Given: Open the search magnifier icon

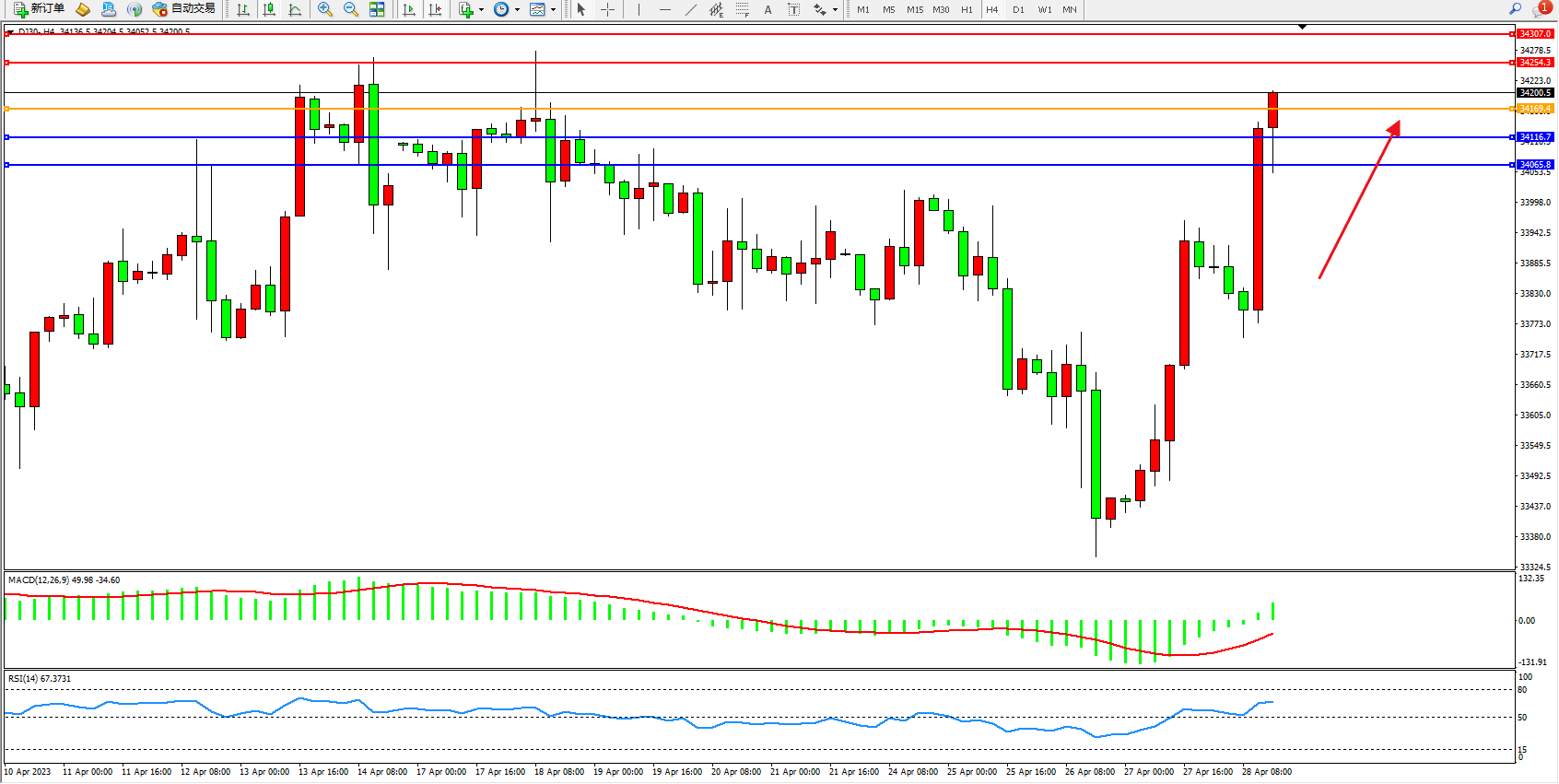Looking at the screenshot, I should 1515,9.
